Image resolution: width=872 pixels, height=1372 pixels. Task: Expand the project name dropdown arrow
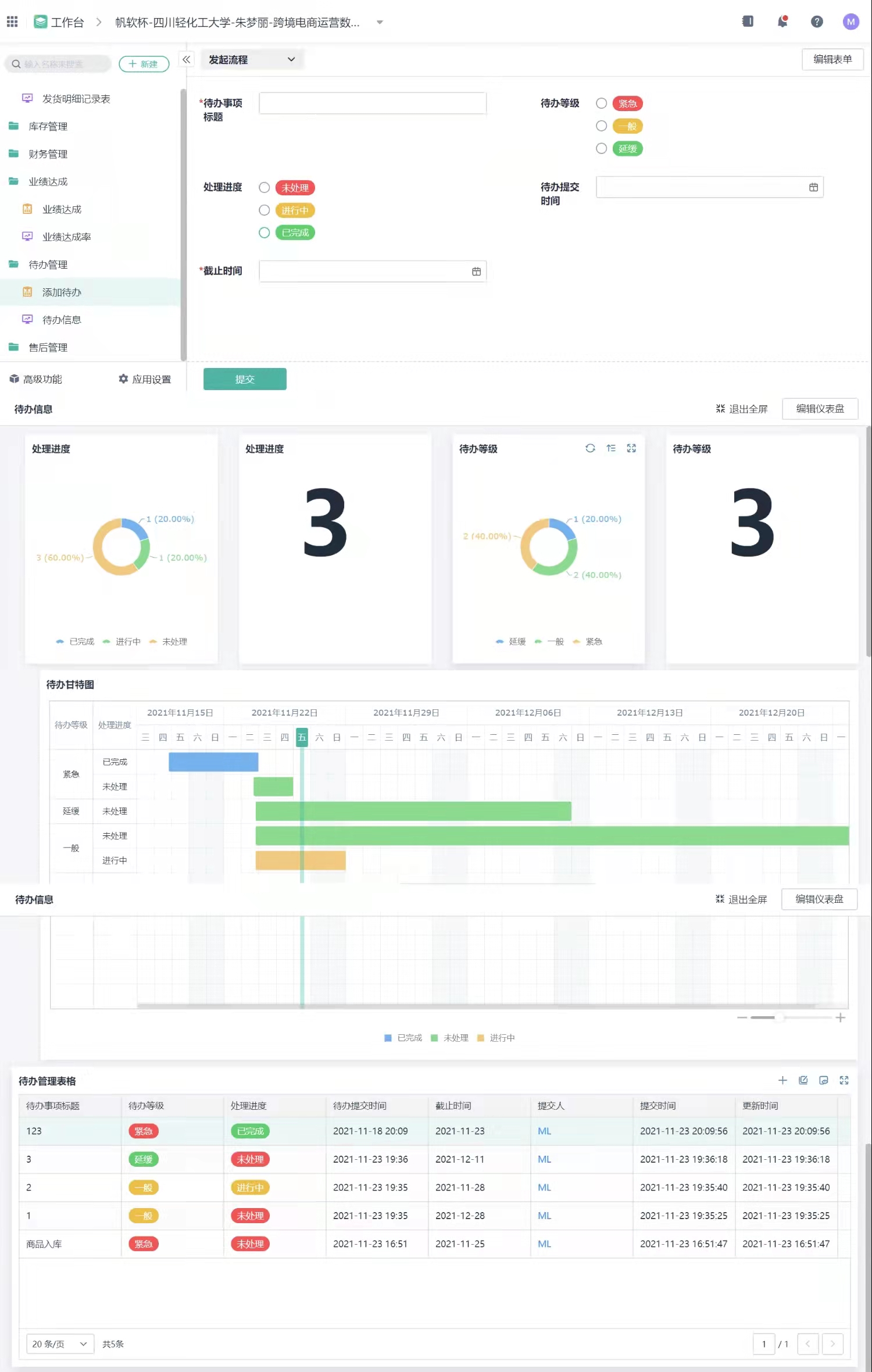[x=380, y=23]
